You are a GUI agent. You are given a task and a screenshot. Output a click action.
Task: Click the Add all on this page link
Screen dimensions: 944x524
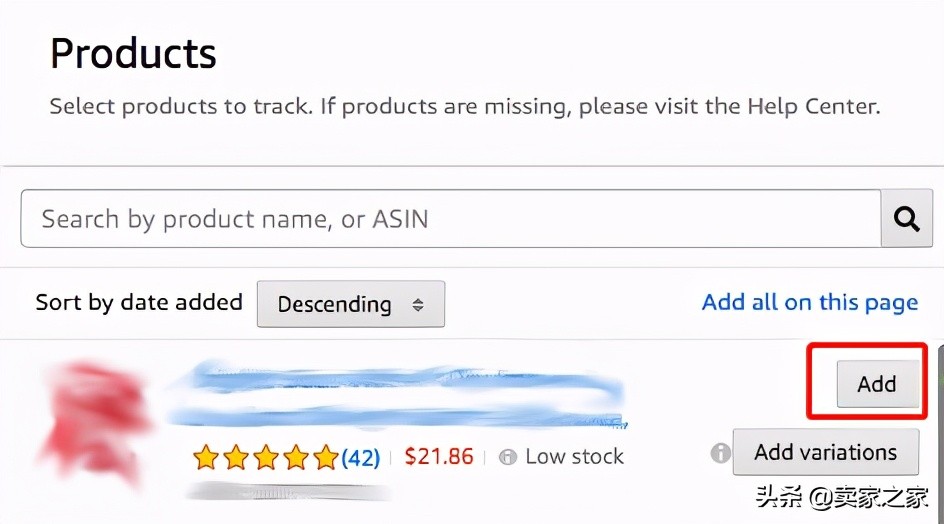tap(809, 302)
